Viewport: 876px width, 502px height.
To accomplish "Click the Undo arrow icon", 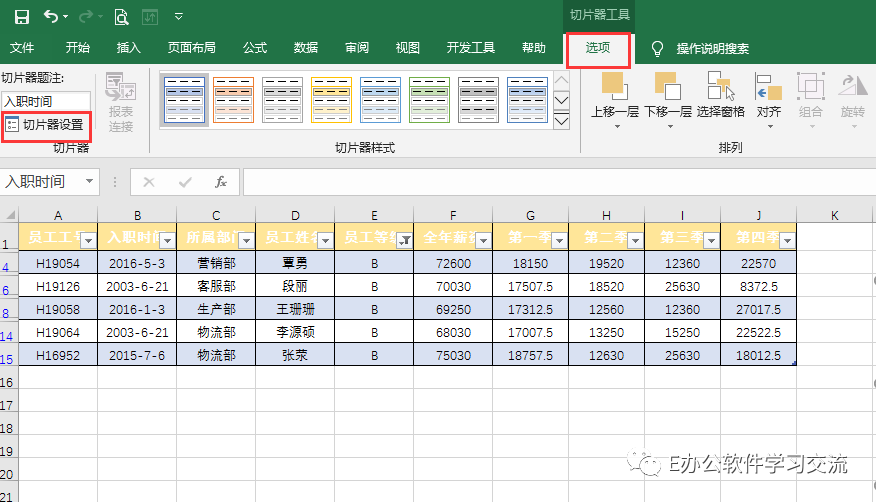I will click(x=51, y=17).
